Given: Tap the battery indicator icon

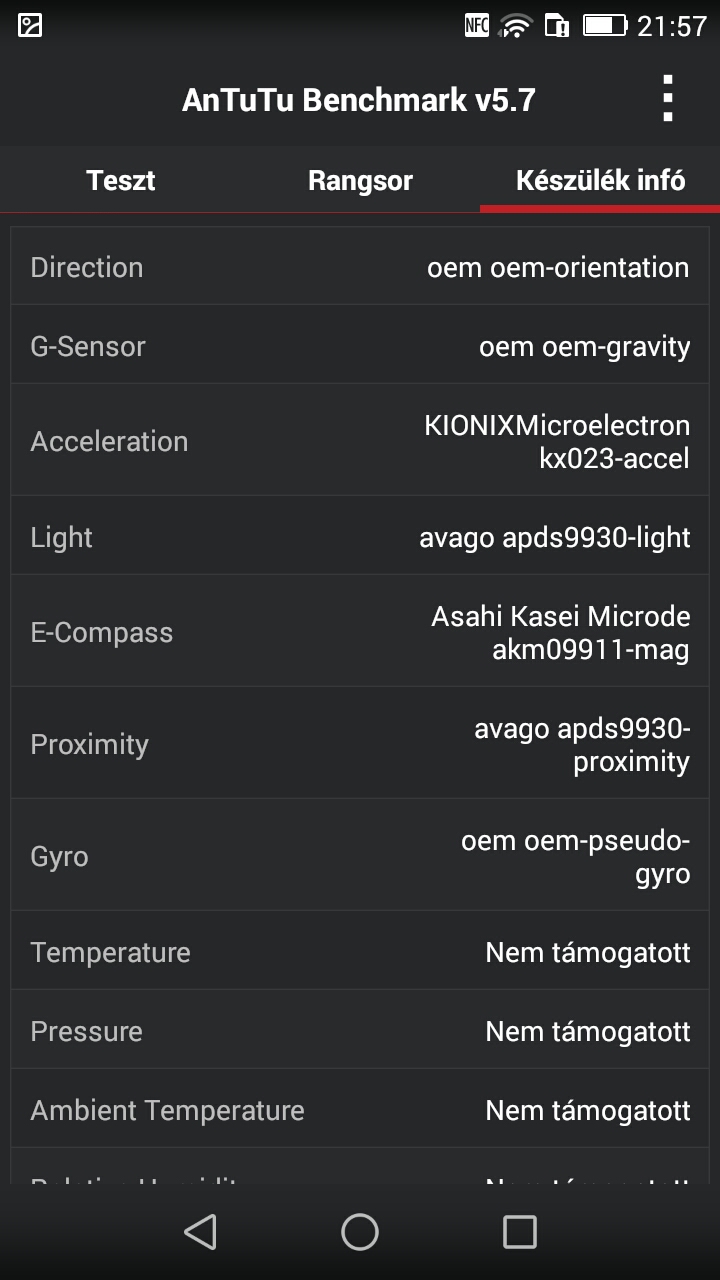Looking at the screenshot, I should coord(604,26).
